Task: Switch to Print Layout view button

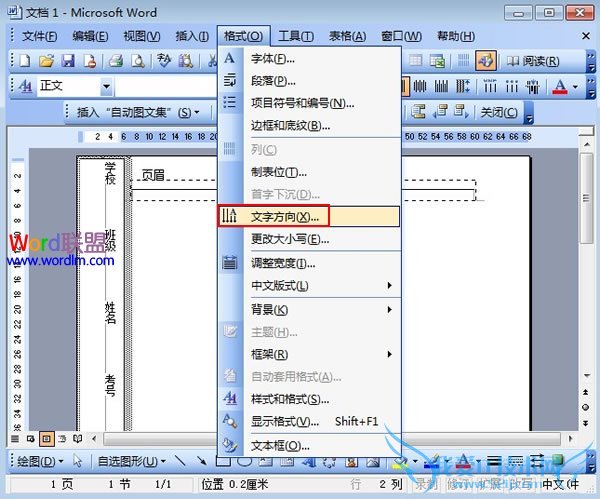Action: tap(47, 439)
